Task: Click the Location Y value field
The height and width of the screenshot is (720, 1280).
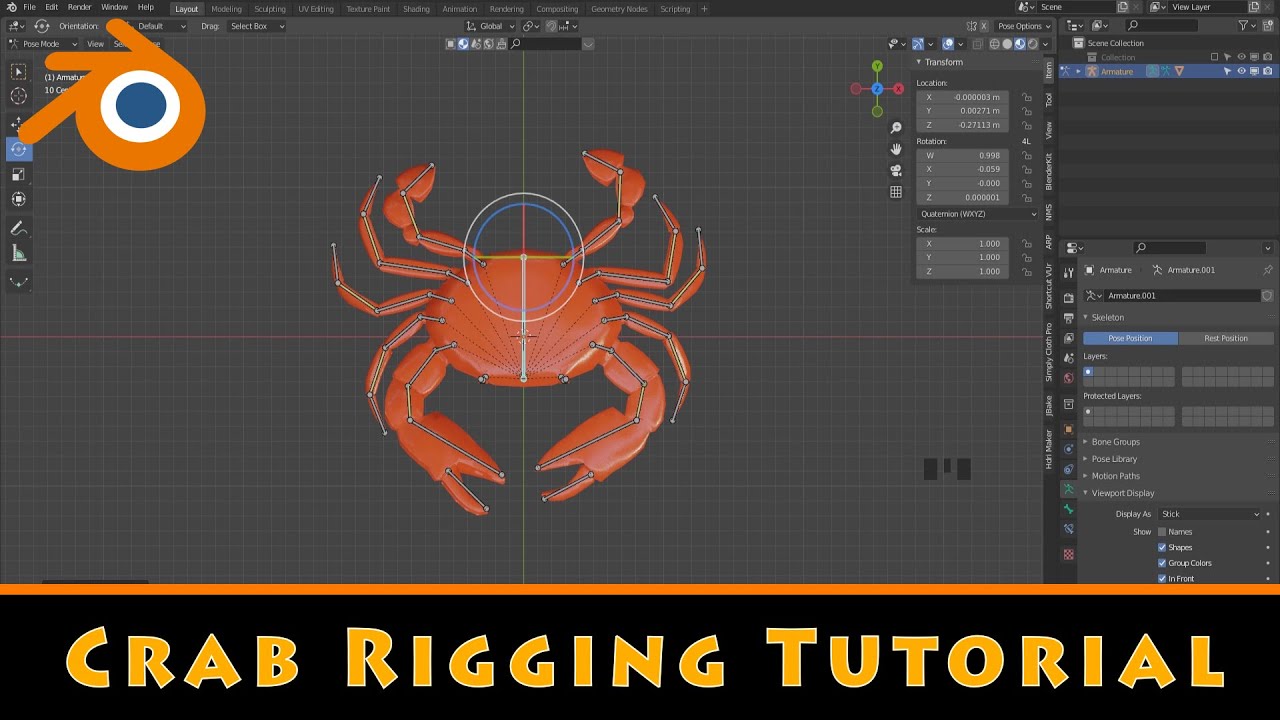Action: [962, 111]
